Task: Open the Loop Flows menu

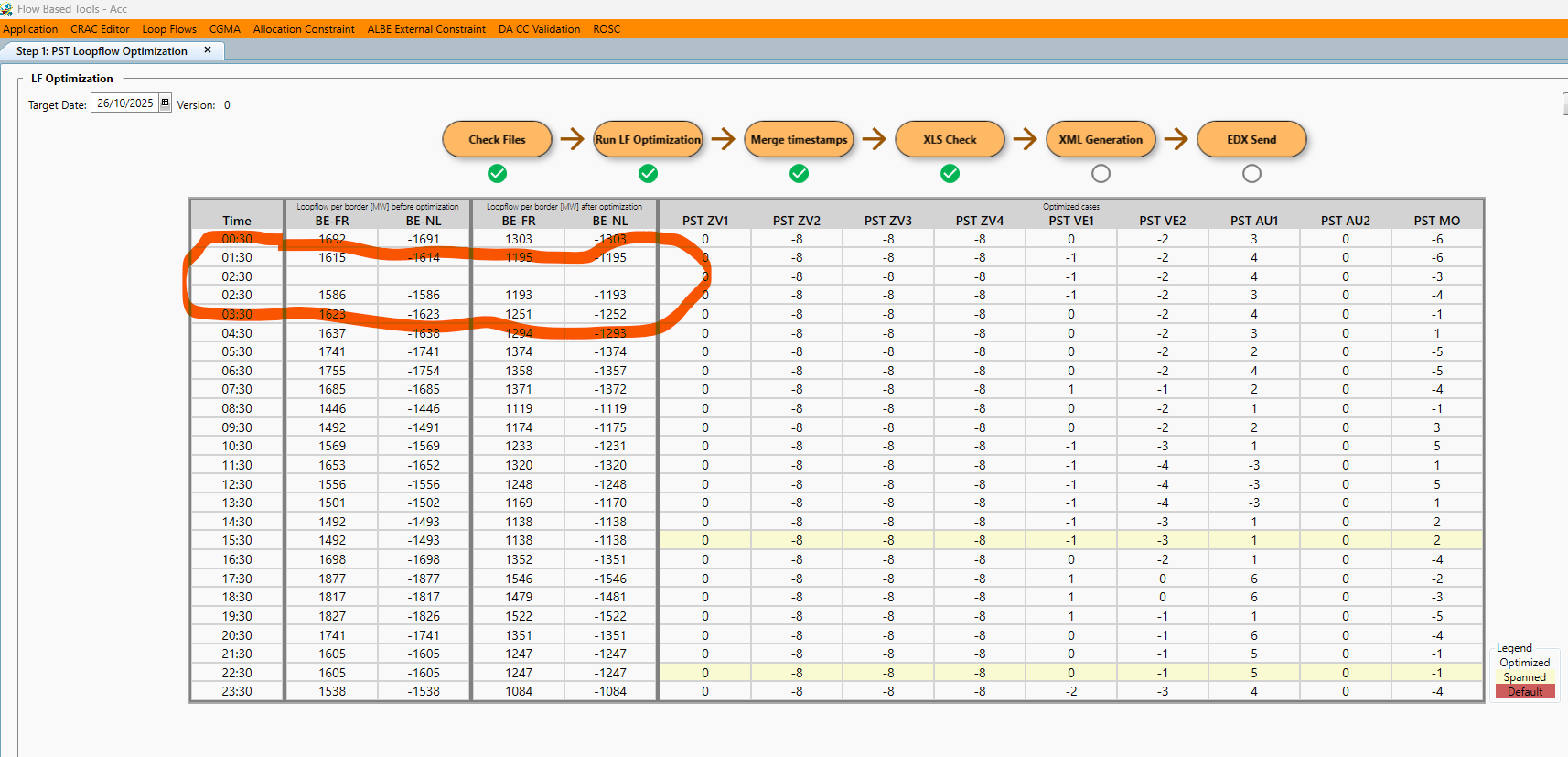Action: pyautogui.click(x=169, y=29)
